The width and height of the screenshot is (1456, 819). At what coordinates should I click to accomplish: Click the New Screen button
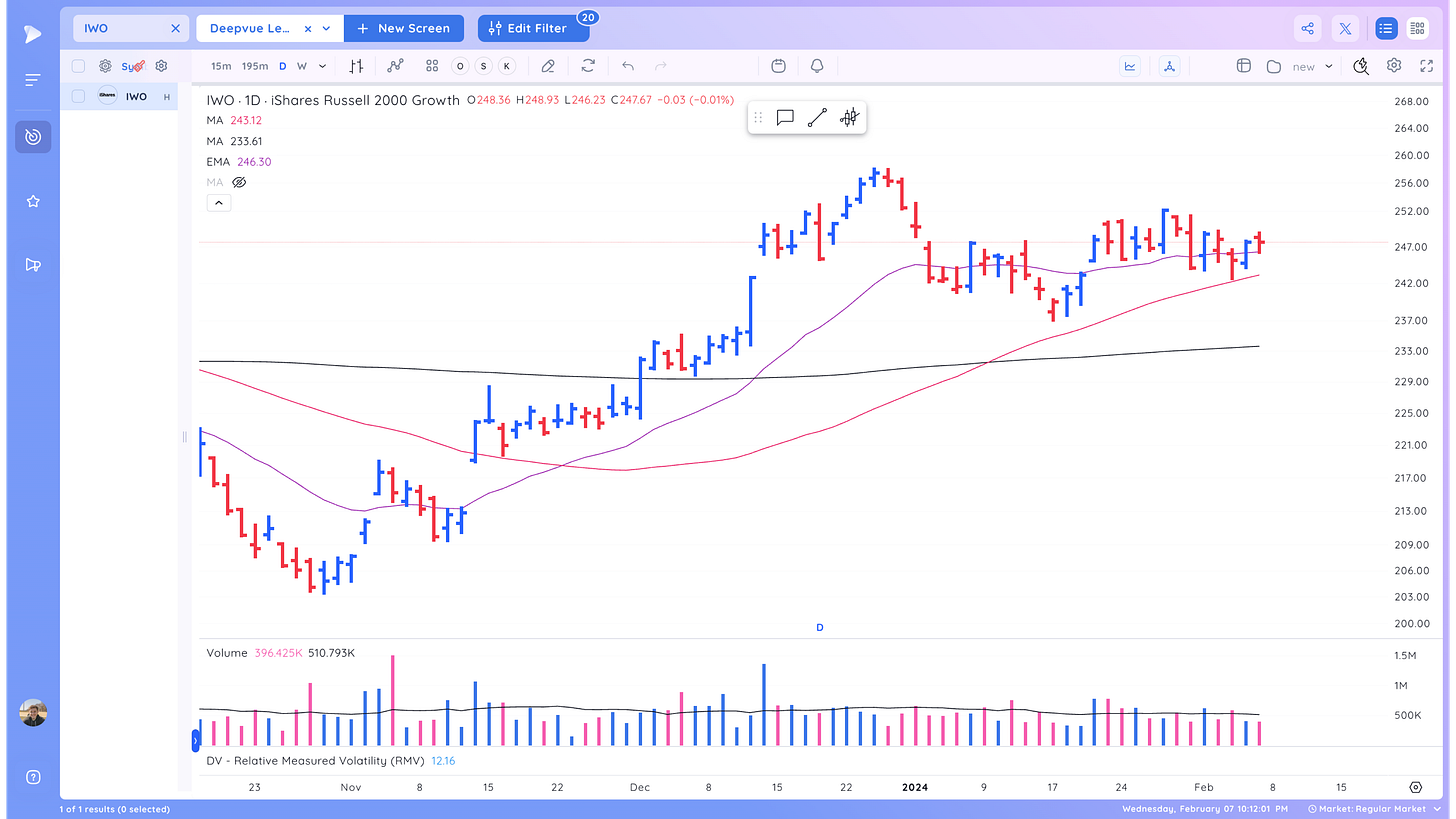(x=404, y=28)
